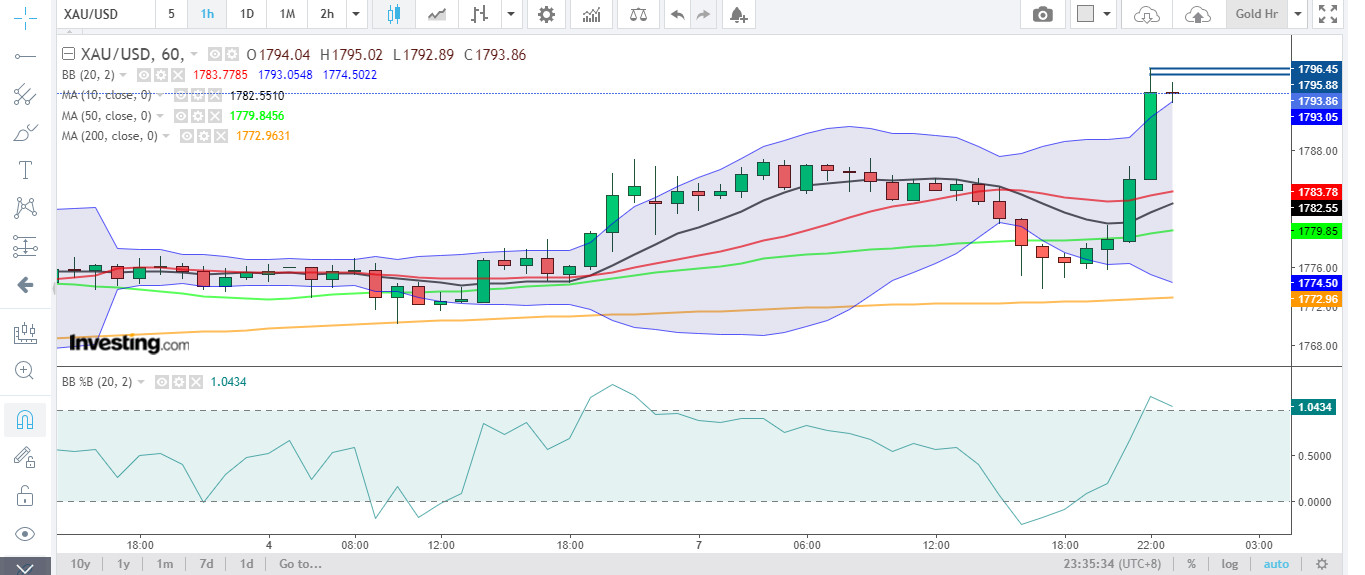Click the compare symbols scale icon

click(x=637, y=14)
